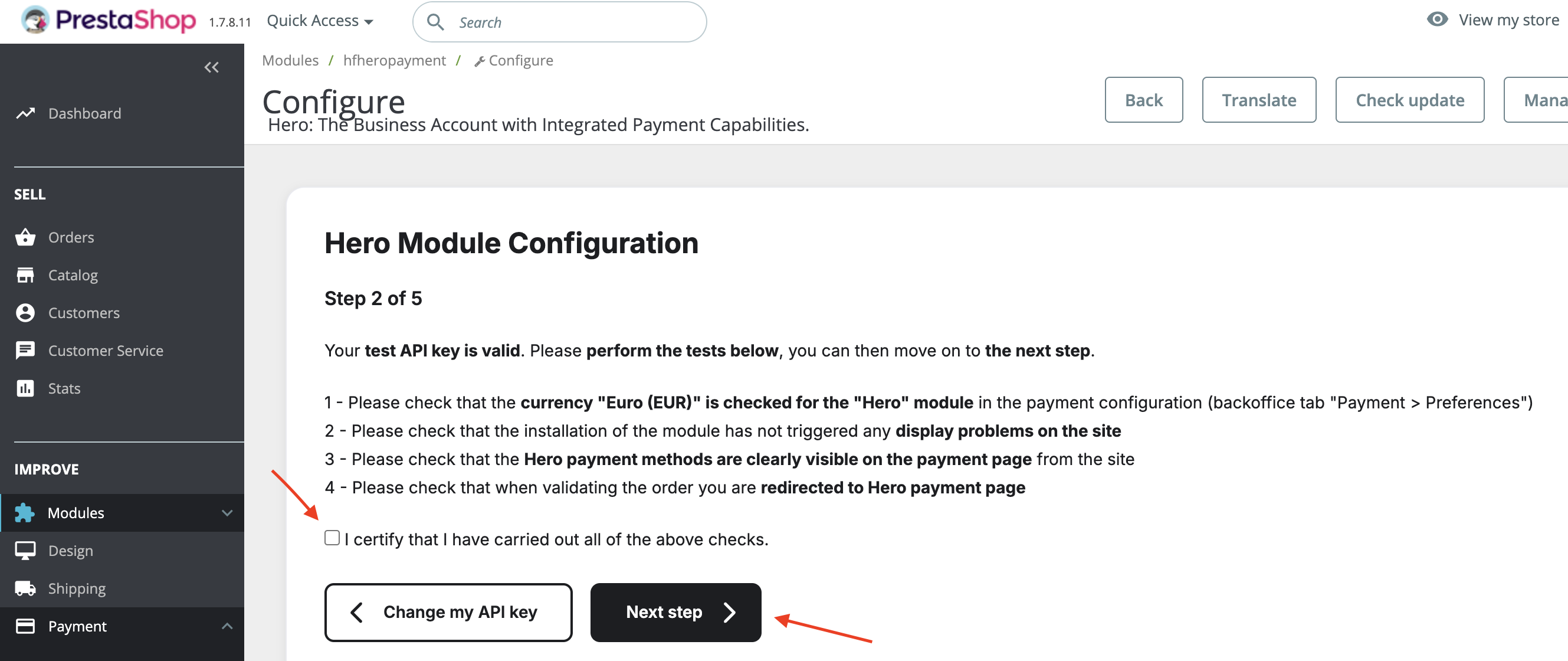Click the eye icon beside View my store
This screenshot has width=1568, height=661.
tap(1437, 19)
